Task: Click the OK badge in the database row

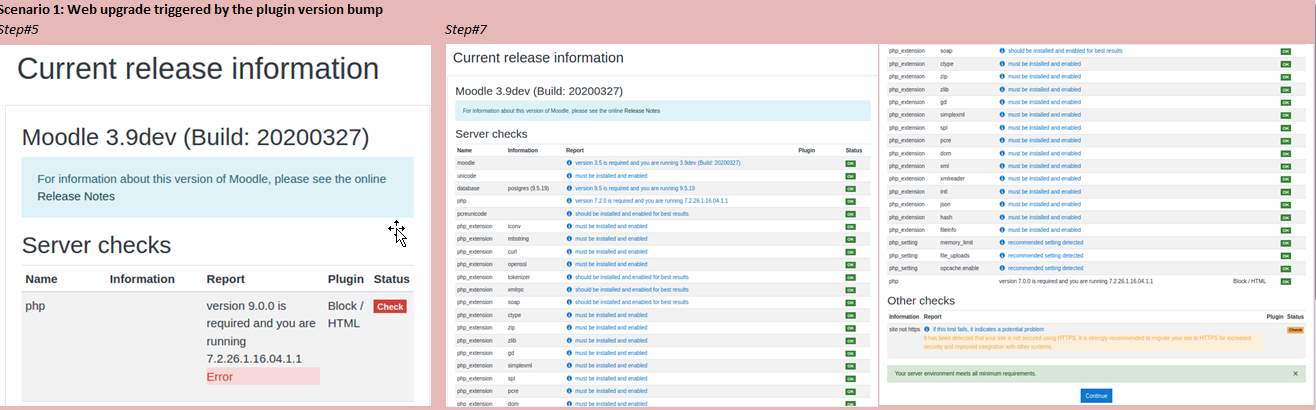Action: pyautogui.click(x=851, y=188)
